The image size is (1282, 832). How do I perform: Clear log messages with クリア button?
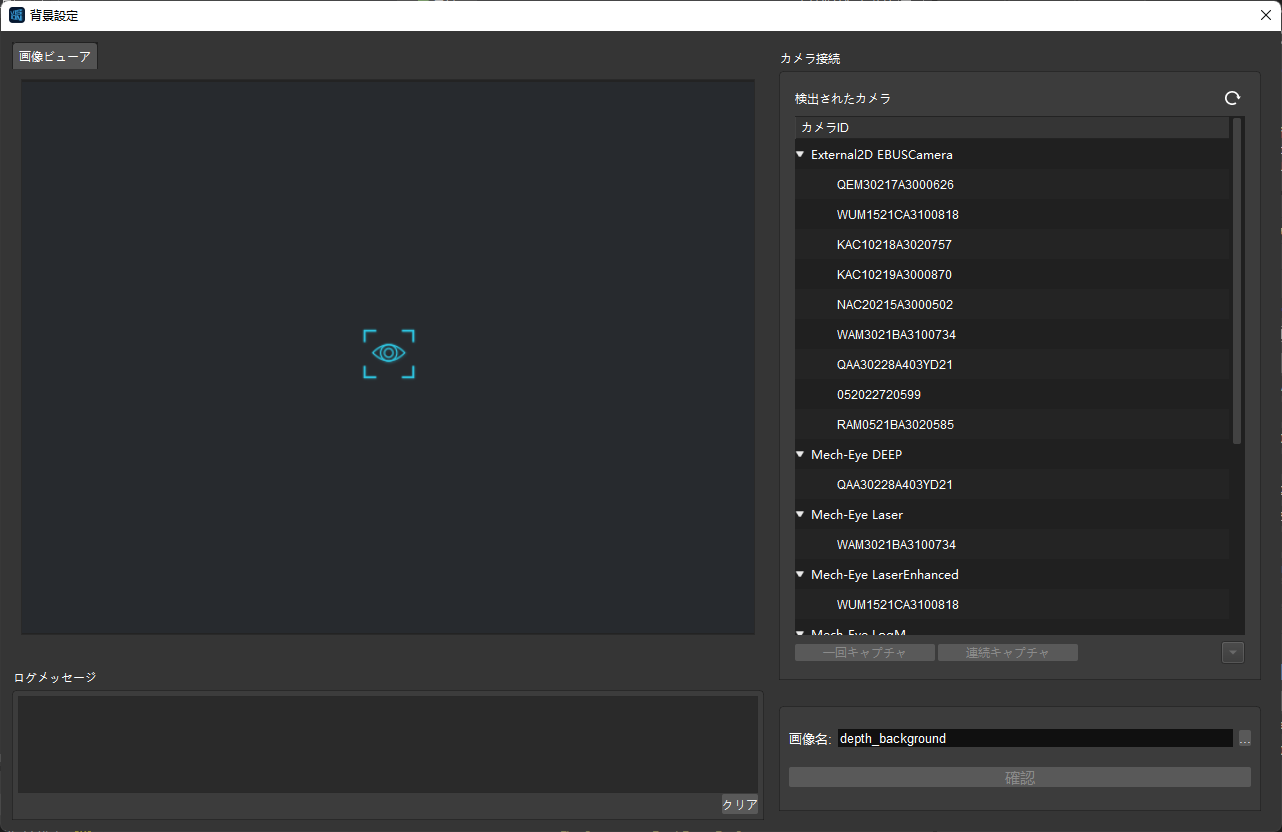pyautogui.click(x=740, y=805)
